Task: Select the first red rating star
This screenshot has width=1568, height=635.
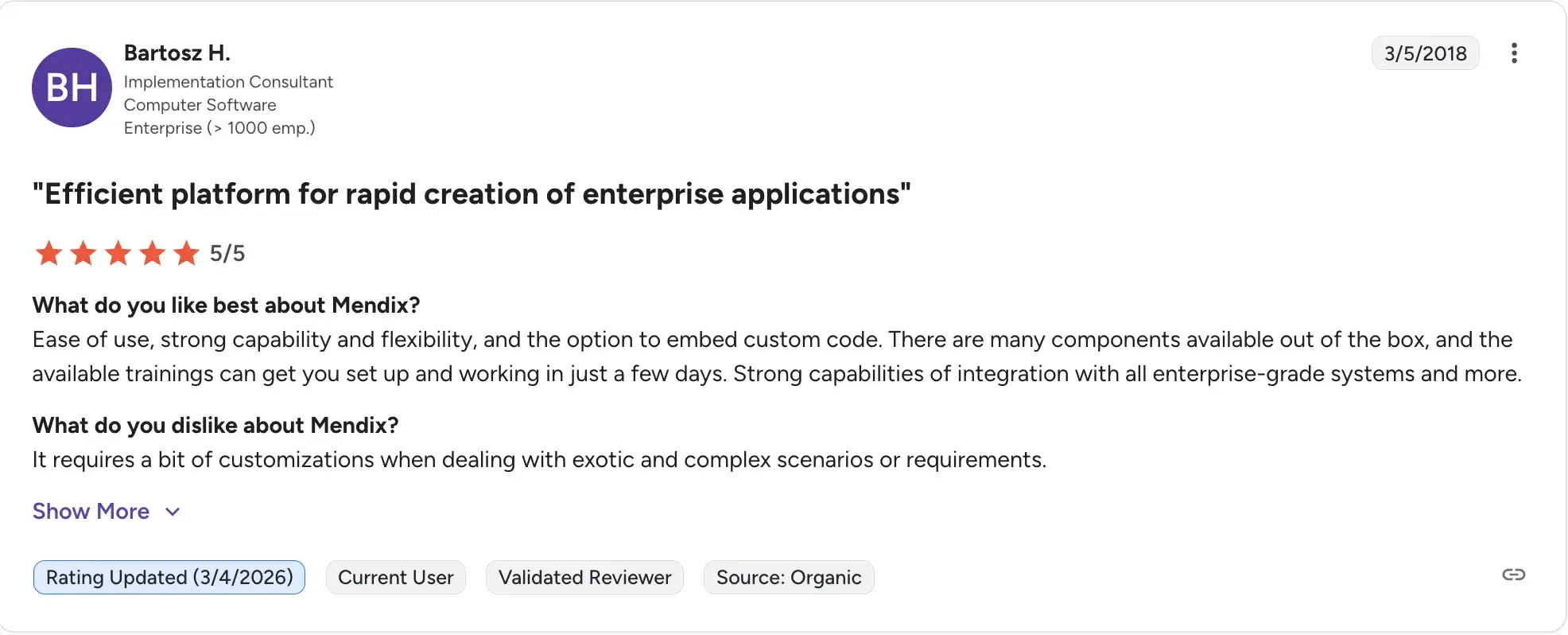Action: point(48,253)
